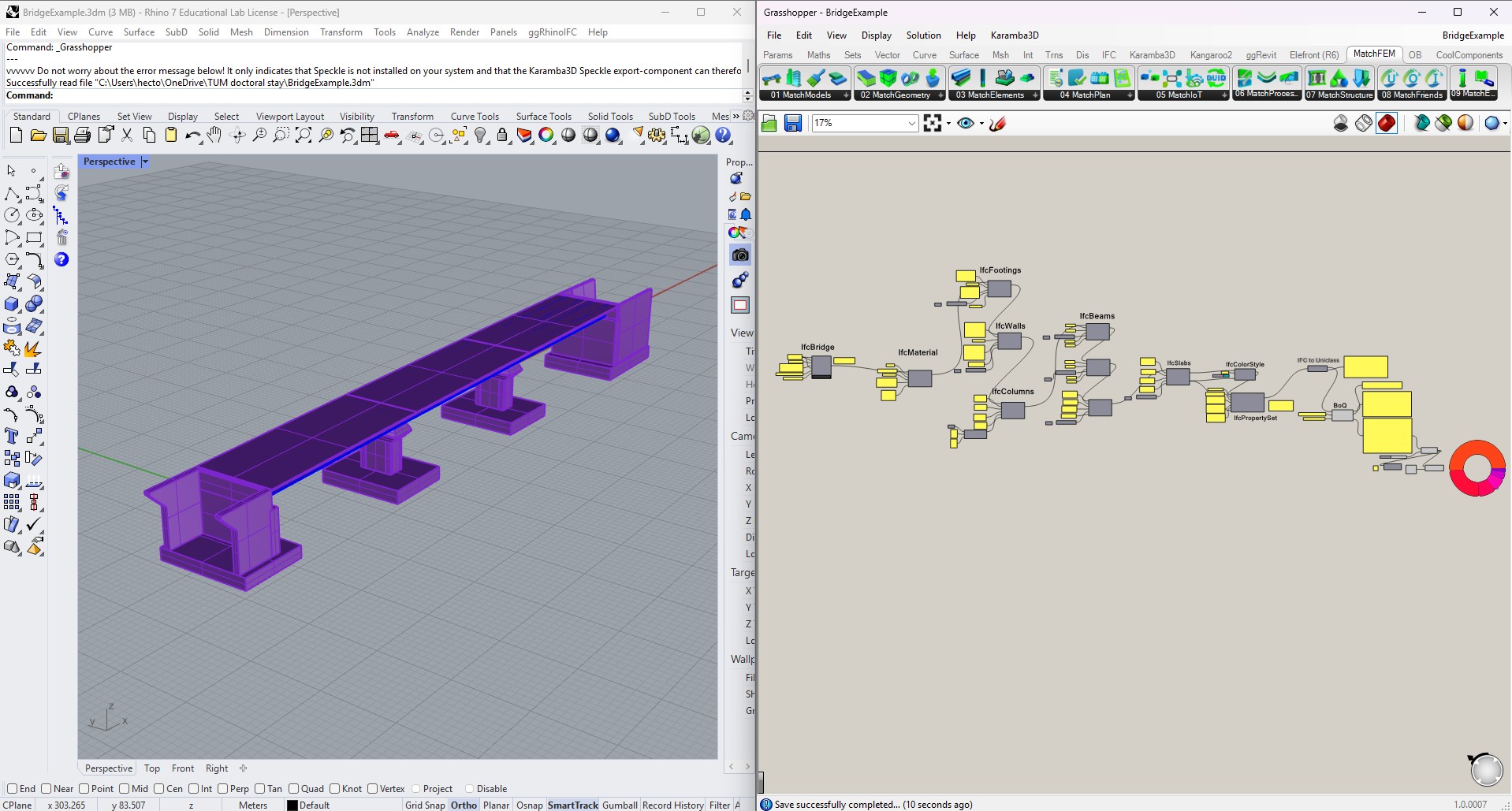Click the Text object tool in left sidebar
Viewport: 1512px width, 811px height.
coord(12,436)
